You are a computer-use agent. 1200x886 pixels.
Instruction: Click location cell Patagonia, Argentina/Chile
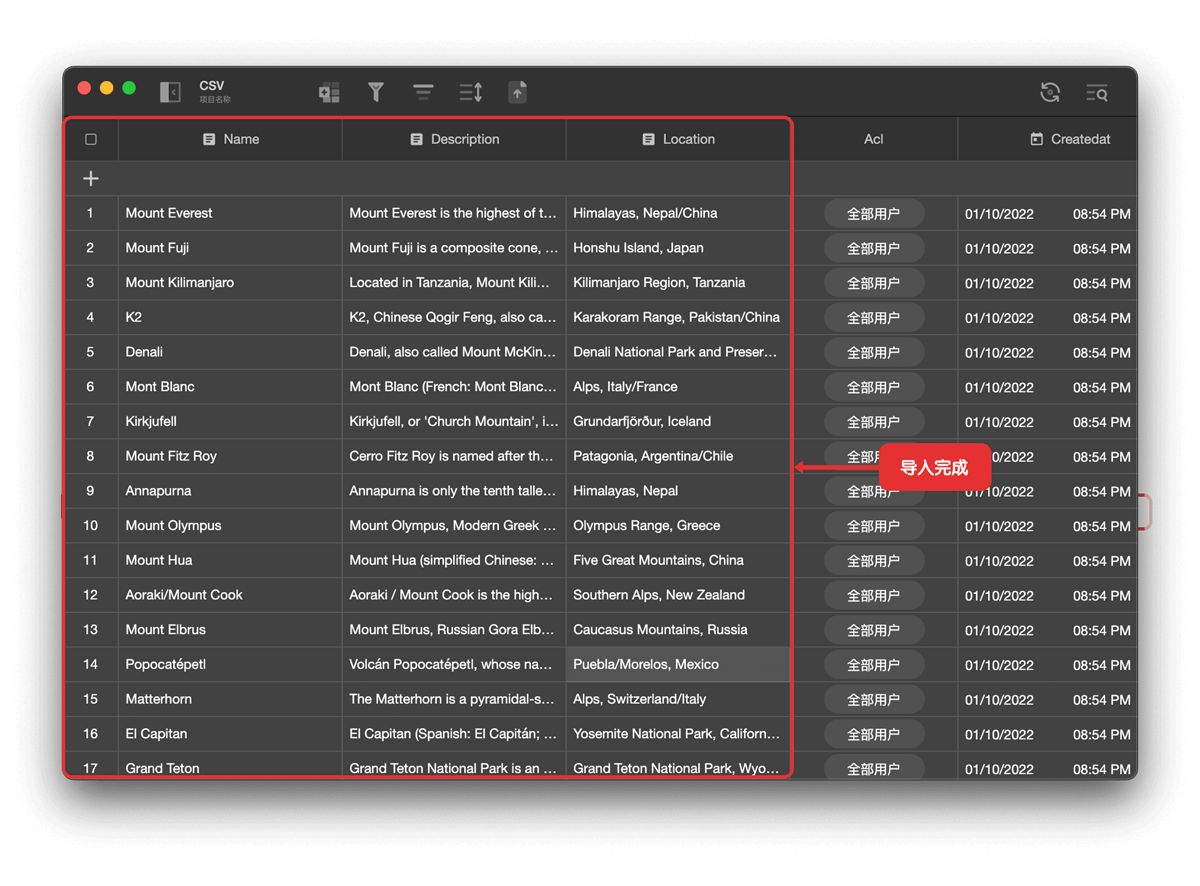pos(678,456)
